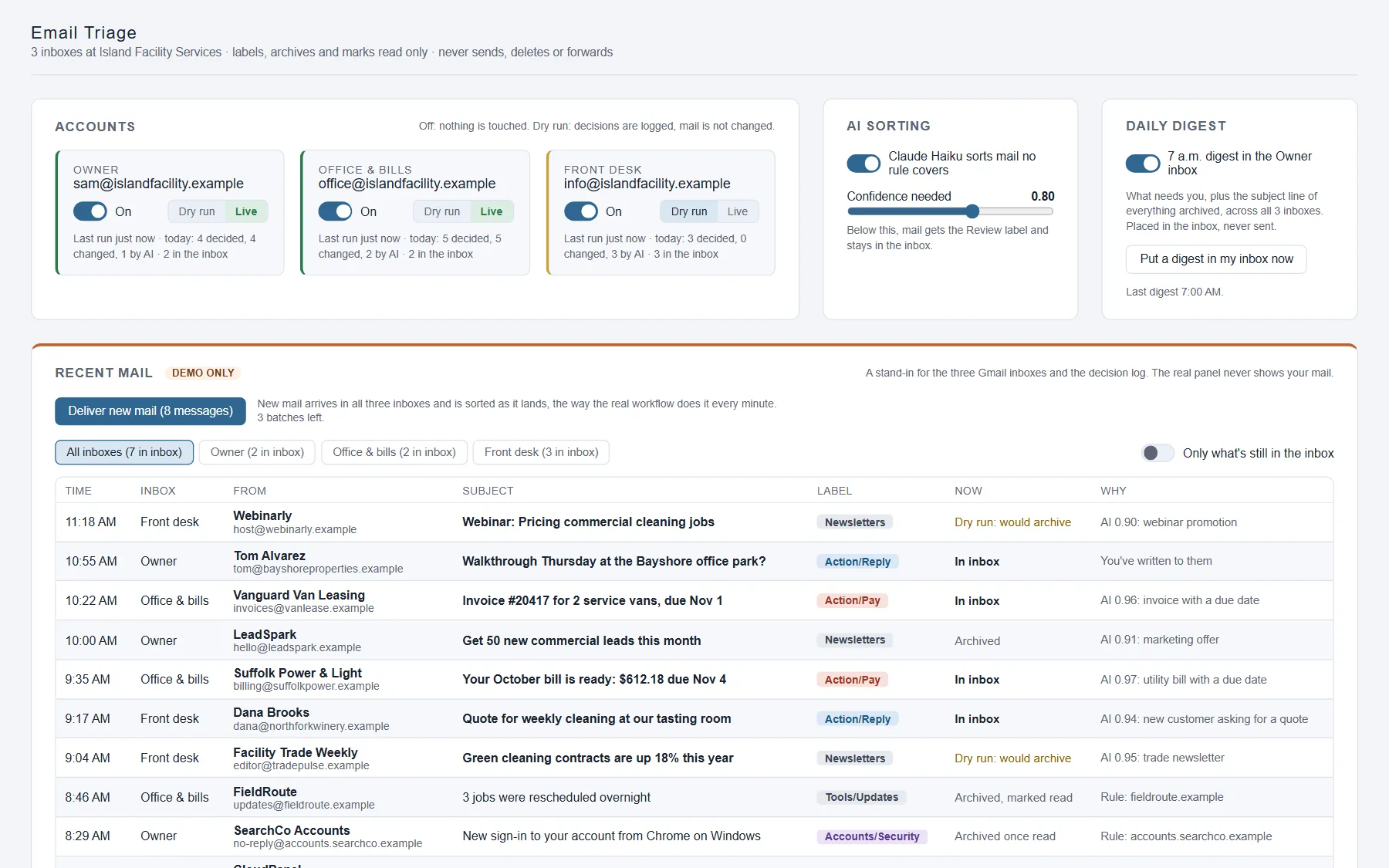The image size is (1389, 868).
Task: Turn off the Owner account toggle
Action: click(x=90, y=211)
